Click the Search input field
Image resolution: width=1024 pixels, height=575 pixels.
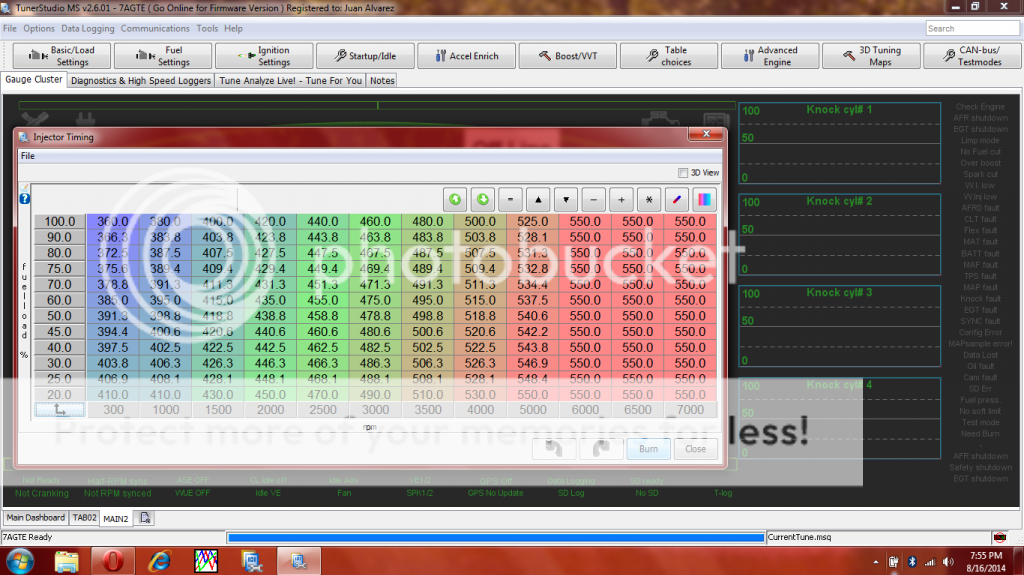pos(972,29)
